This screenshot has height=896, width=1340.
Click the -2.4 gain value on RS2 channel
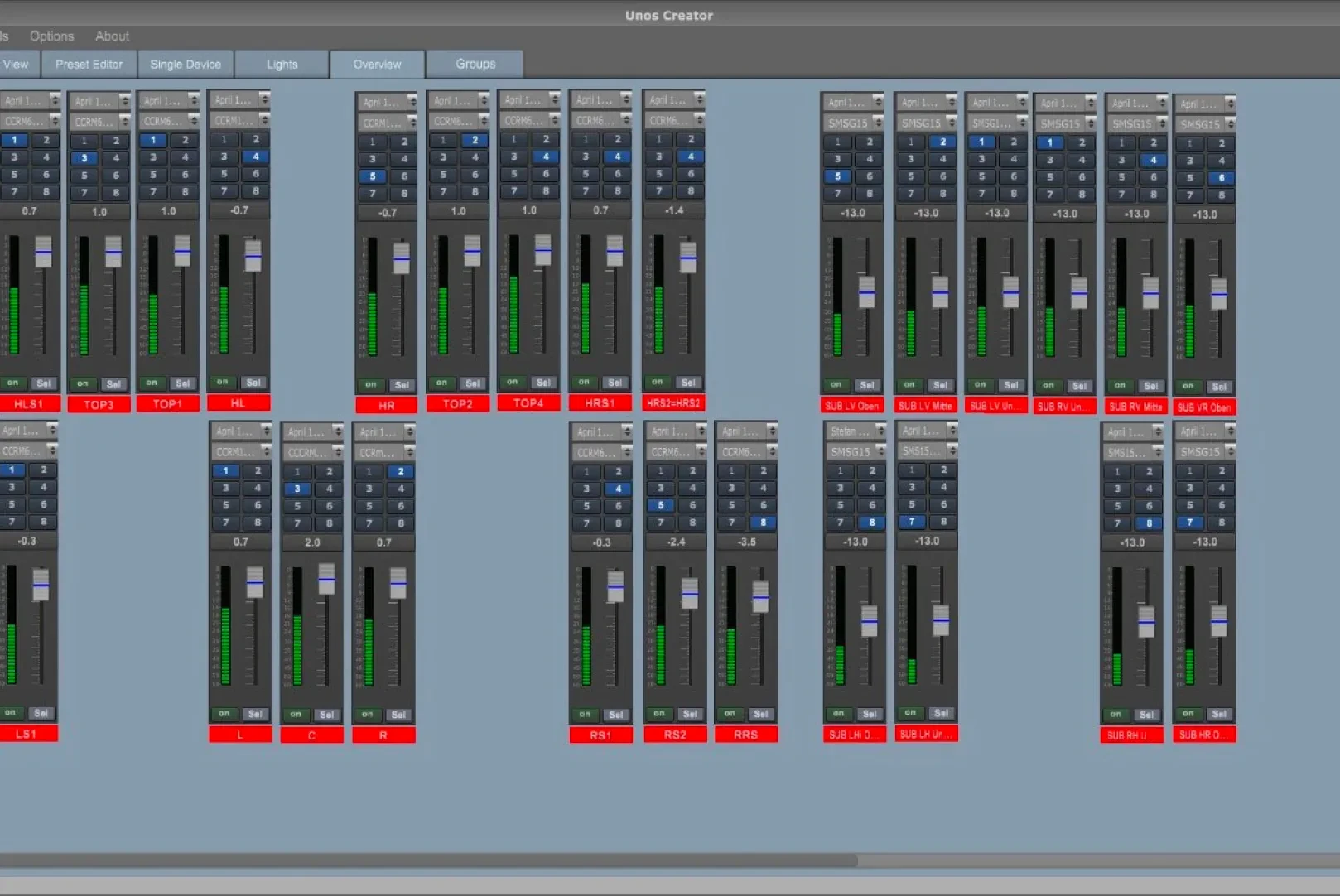pos(675,542)
